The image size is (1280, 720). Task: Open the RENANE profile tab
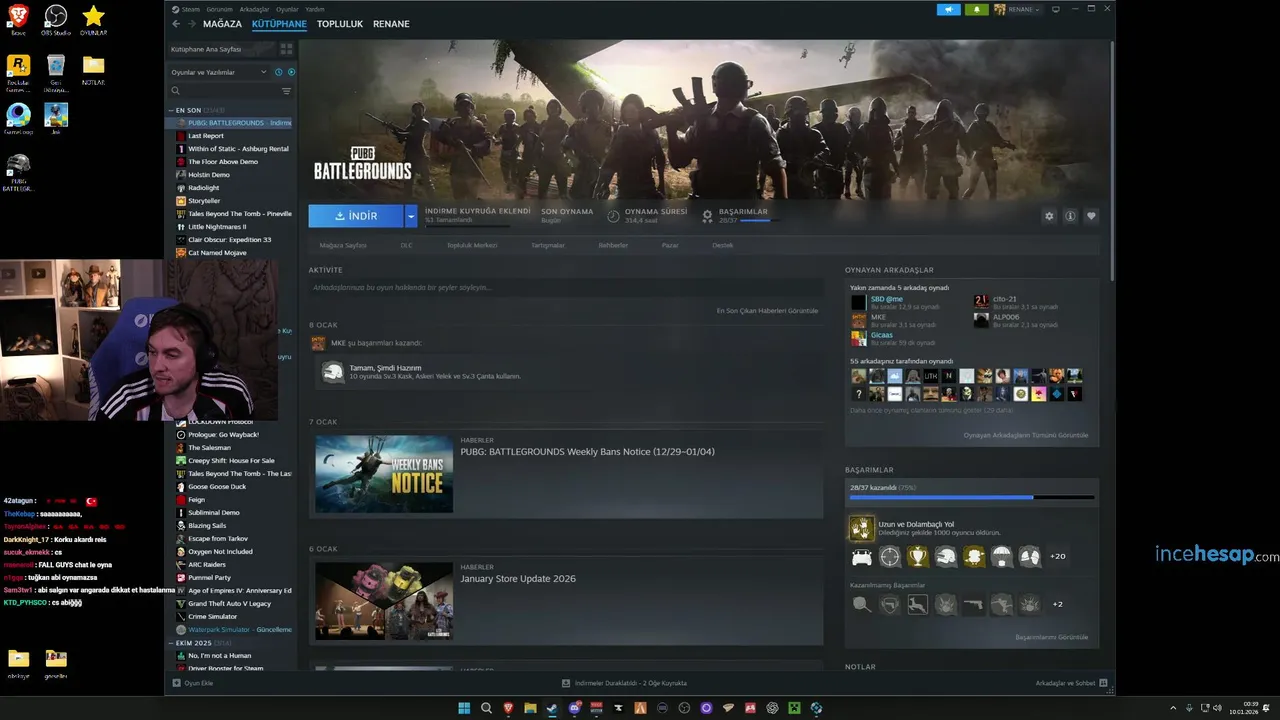pos(391,24)
